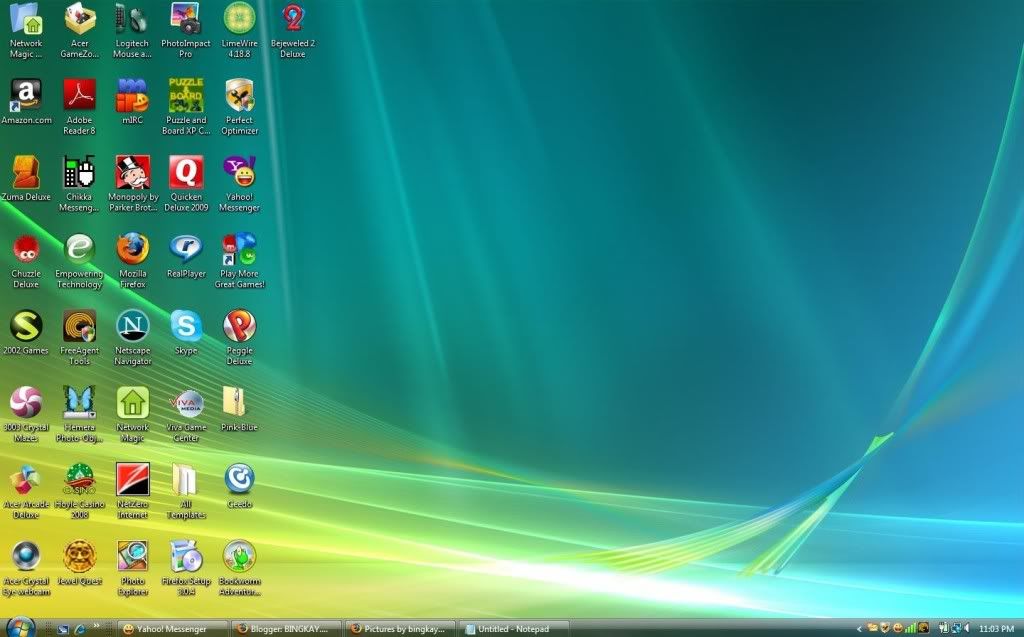
Task: Select Yahoo! Messenger icon on the desktop
Action: (240, 184)
